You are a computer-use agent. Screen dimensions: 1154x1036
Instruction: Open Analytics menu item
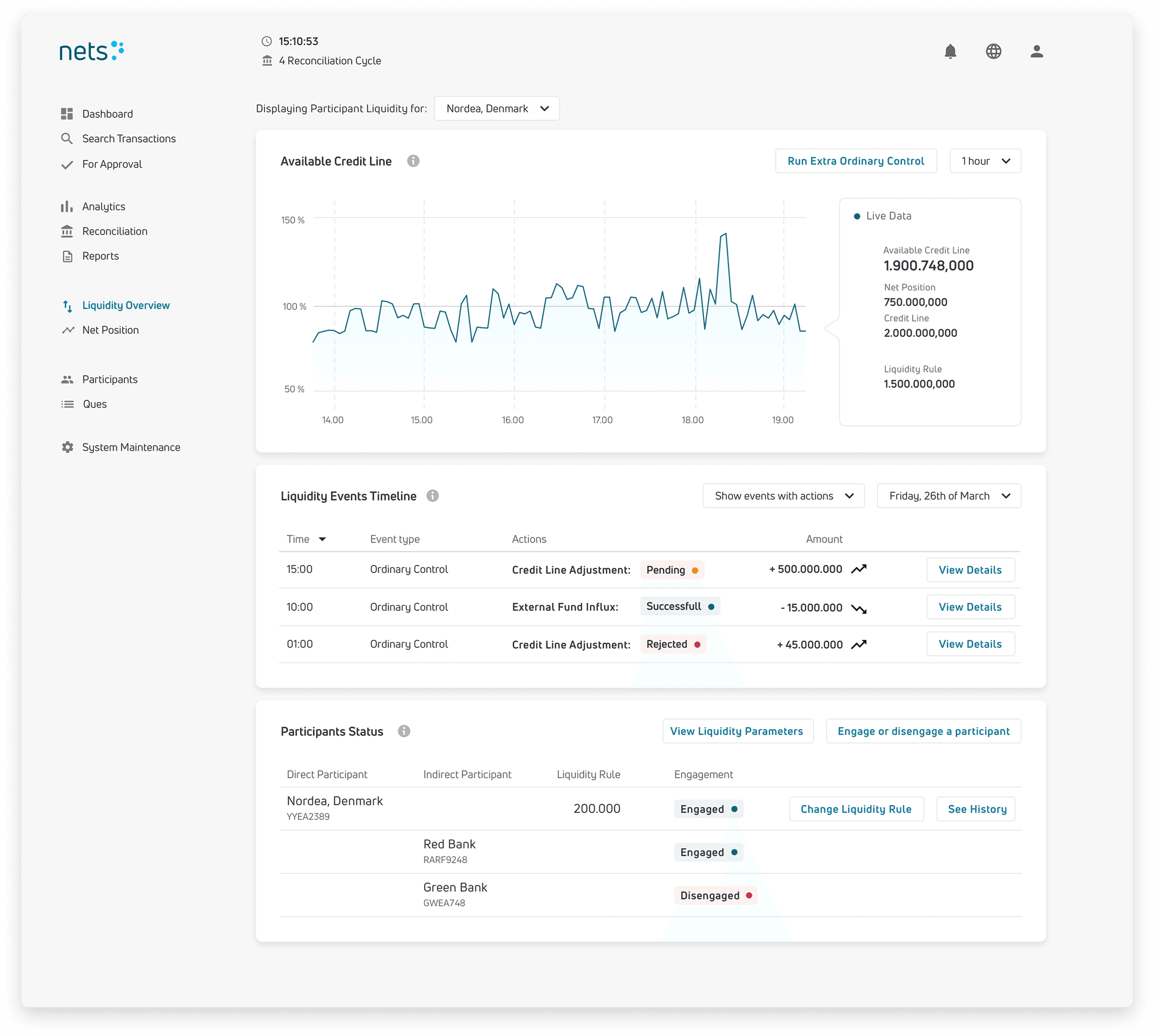pos(103,207)
